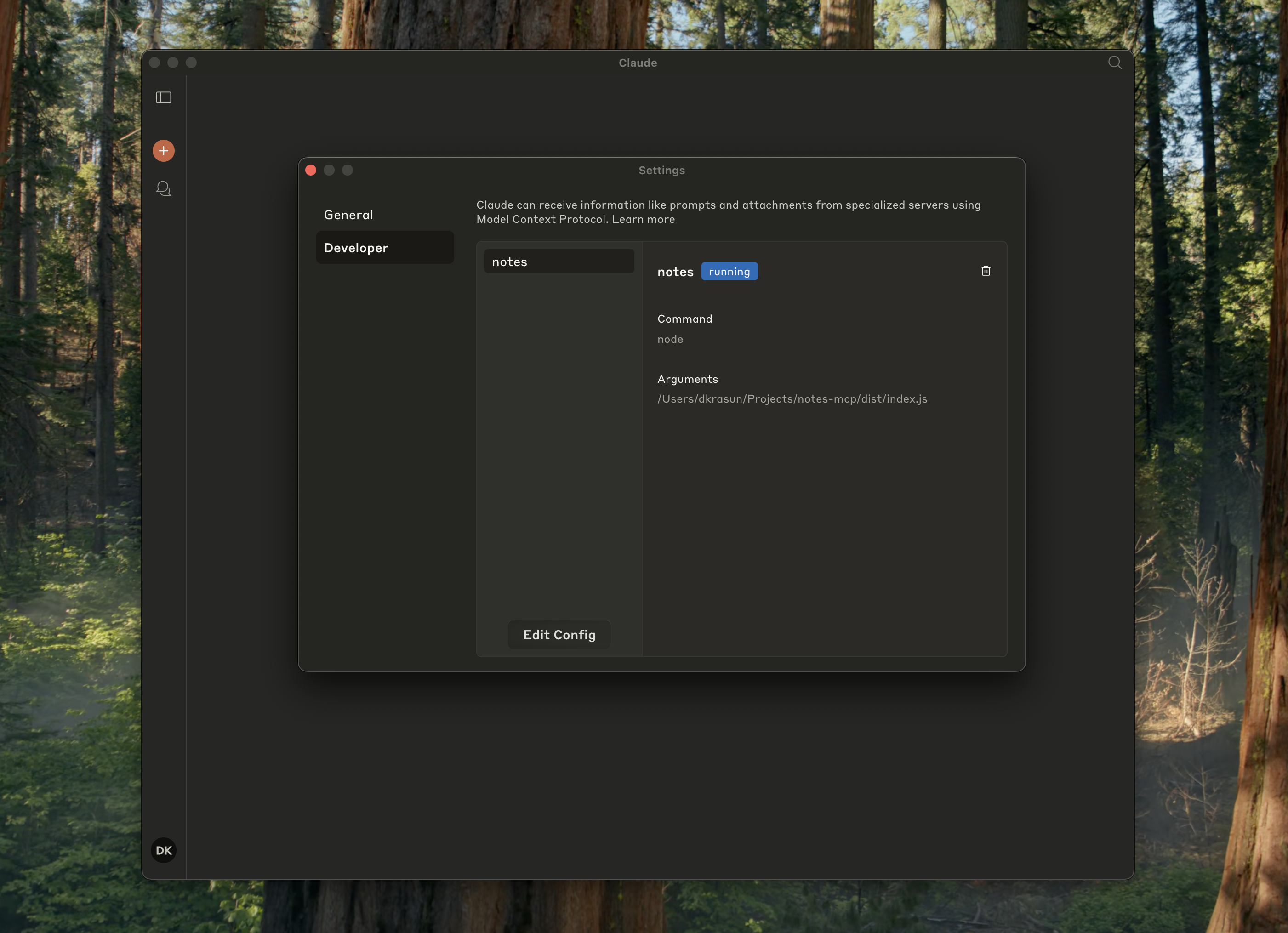Select the Developer settings tab

click(x=356, y=248)
